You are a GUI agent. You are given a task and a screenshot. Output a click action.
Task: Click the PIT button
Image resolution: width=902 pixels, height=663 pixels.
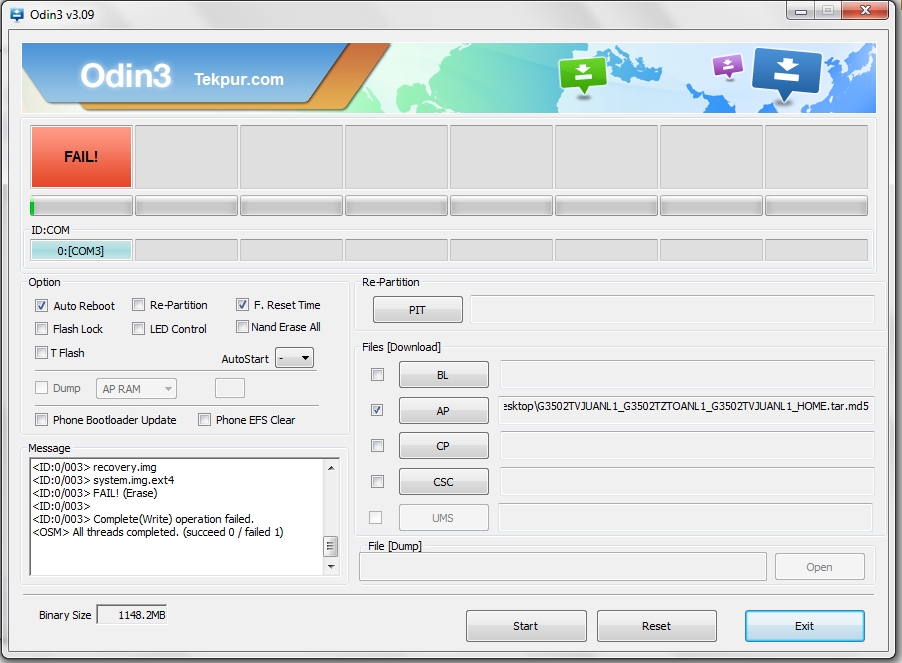[418, 310]
